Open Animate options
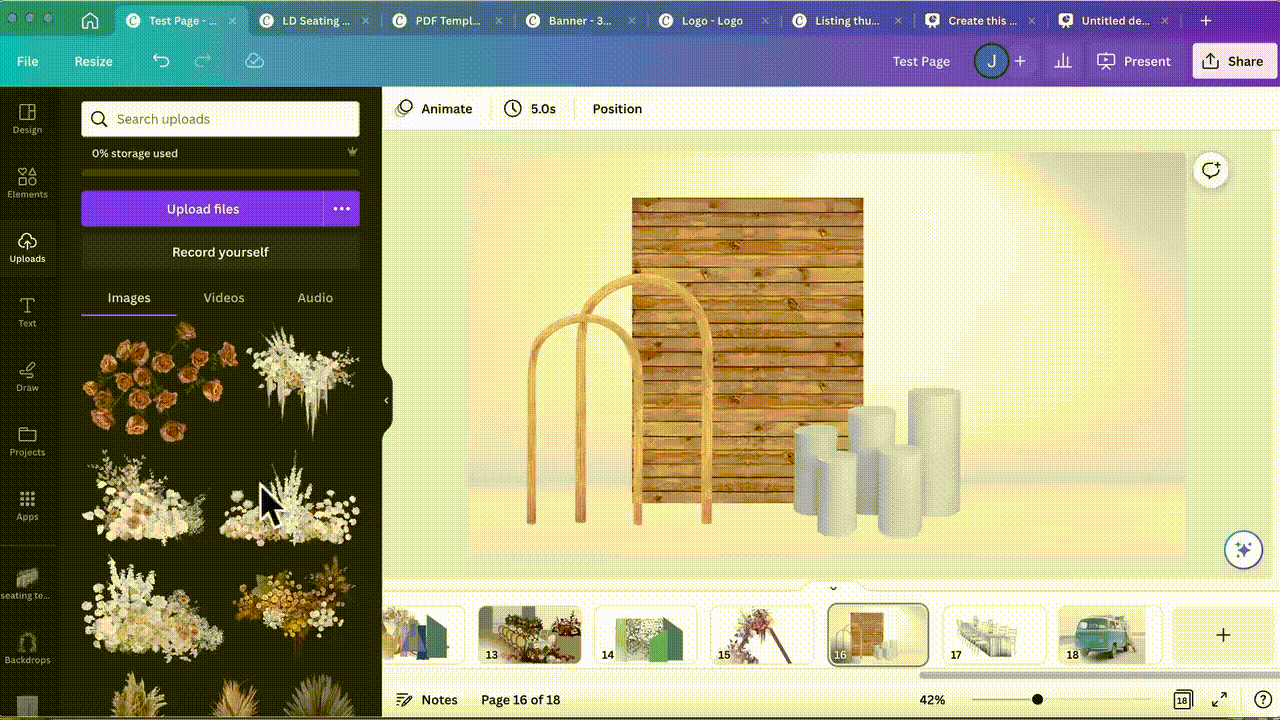The height and width of the screenshot is (720, 1280). tap(433, 109)
